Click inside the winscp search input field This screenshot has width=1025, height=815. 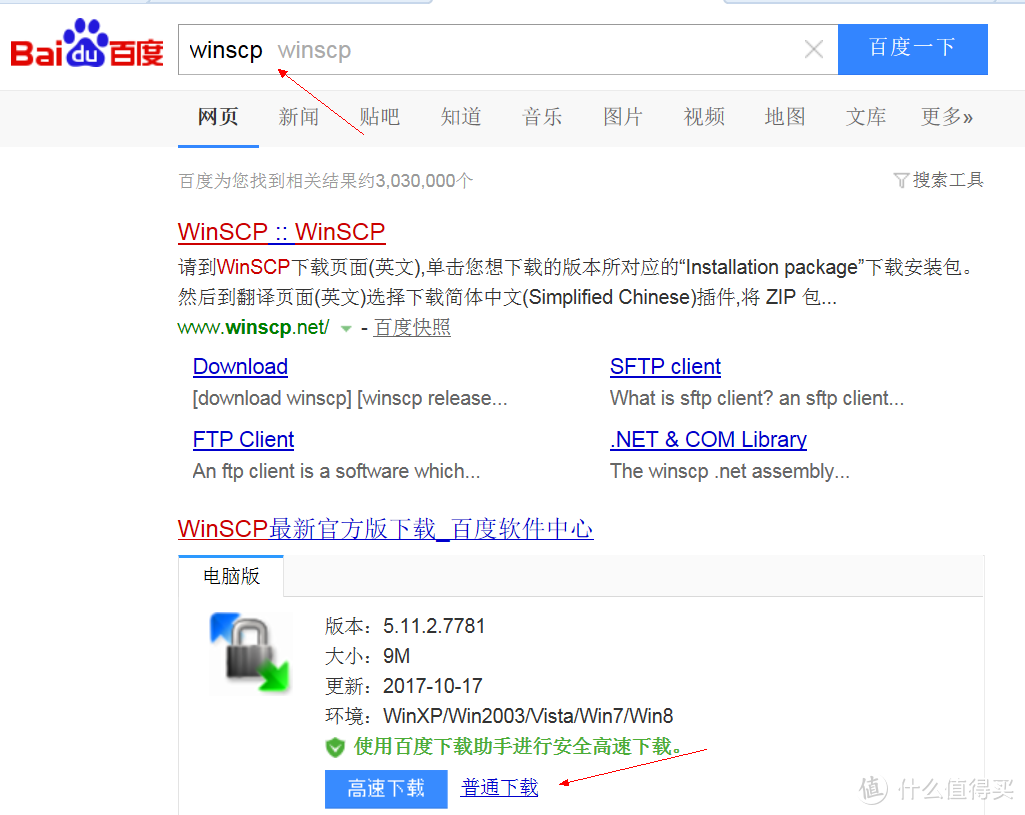pos(450,49)
